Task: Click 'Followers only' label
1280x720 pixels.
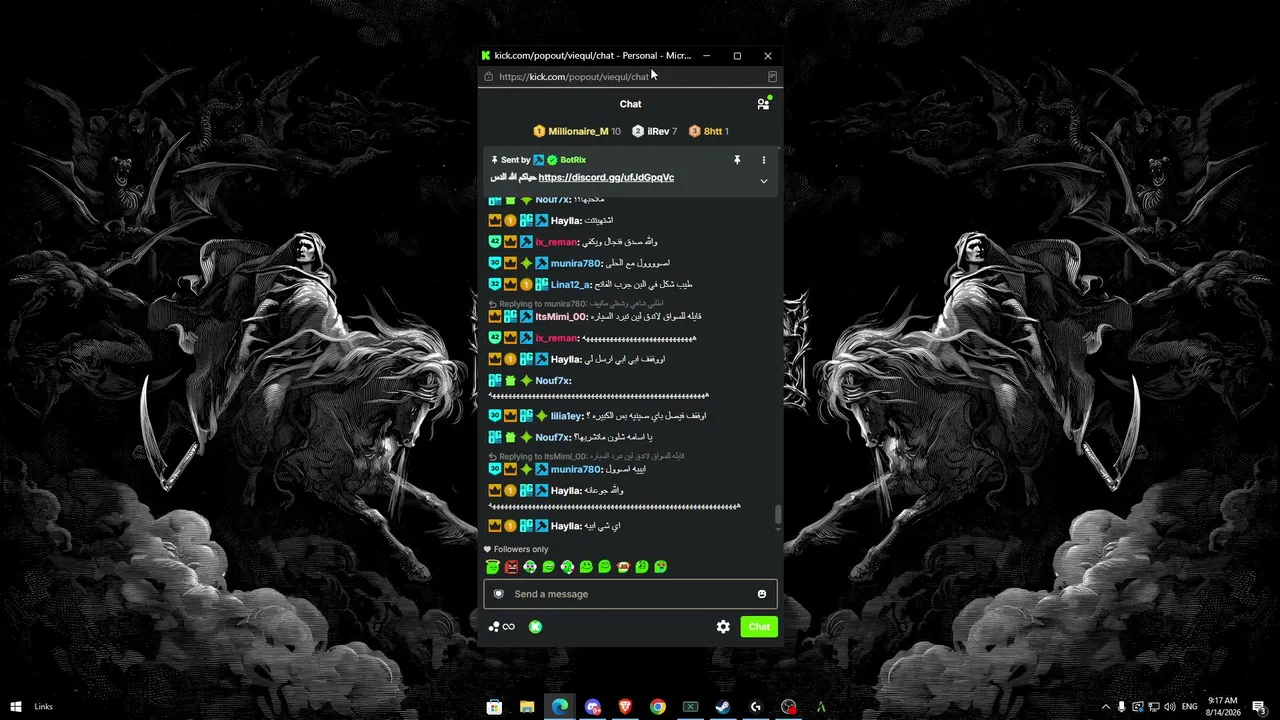Action: [x=521, y=549]
